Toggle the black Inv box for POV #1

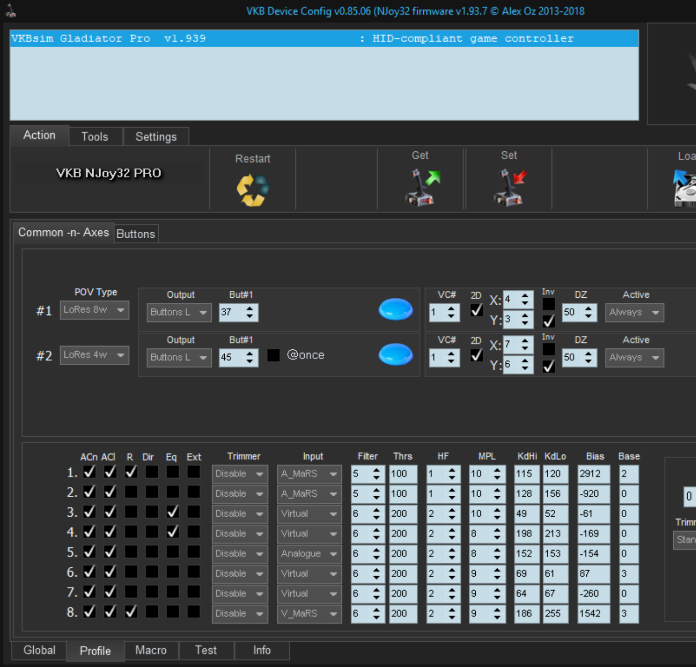(548, 304)
